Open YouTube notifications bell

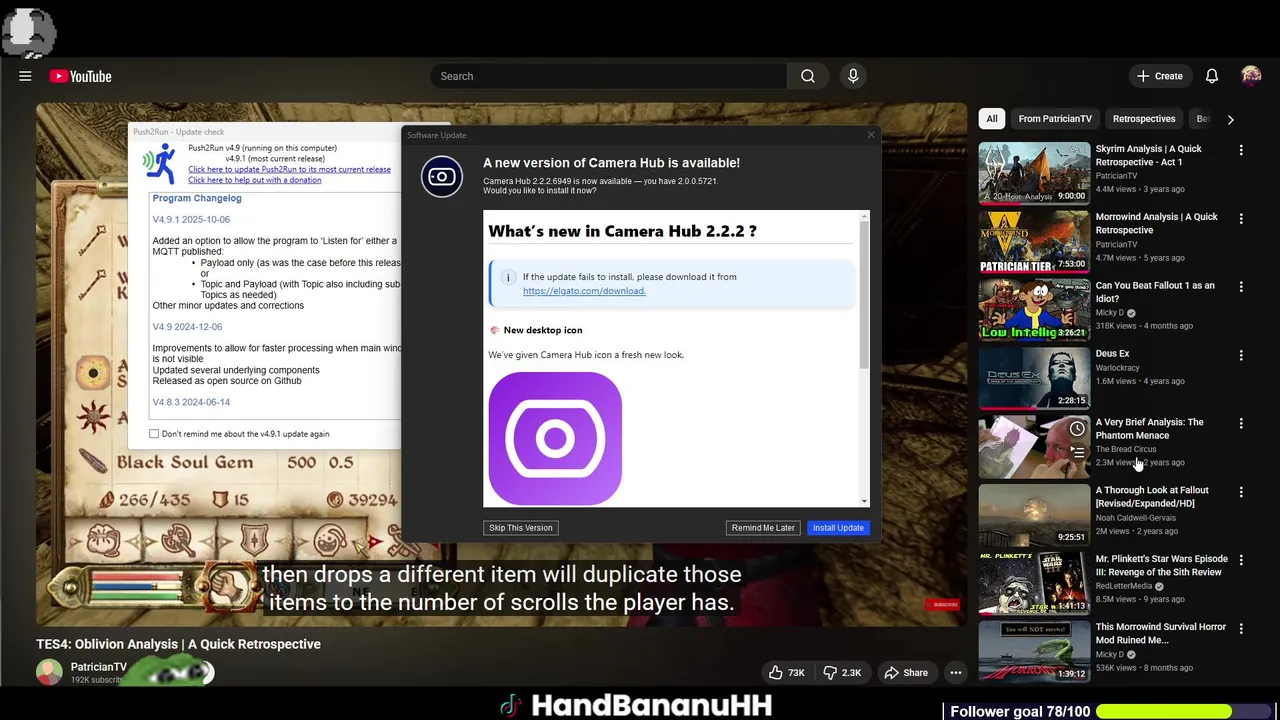(x=1212, y=76)
